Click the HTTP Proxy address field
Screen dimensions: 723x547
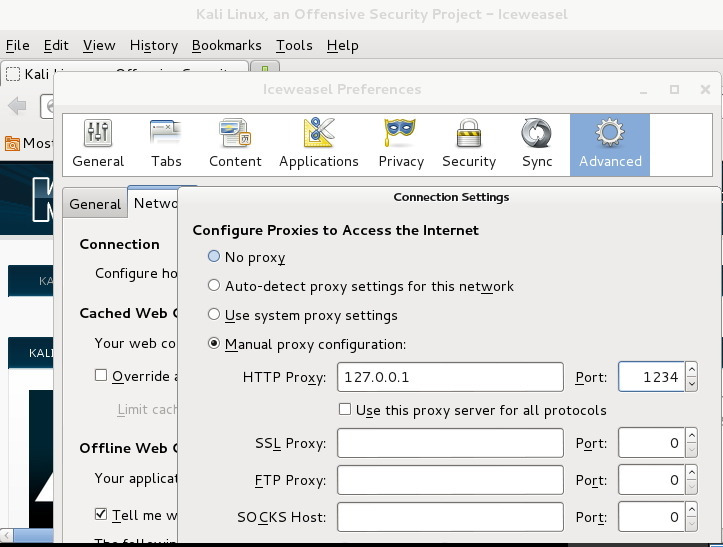click(x=450, y=377)
